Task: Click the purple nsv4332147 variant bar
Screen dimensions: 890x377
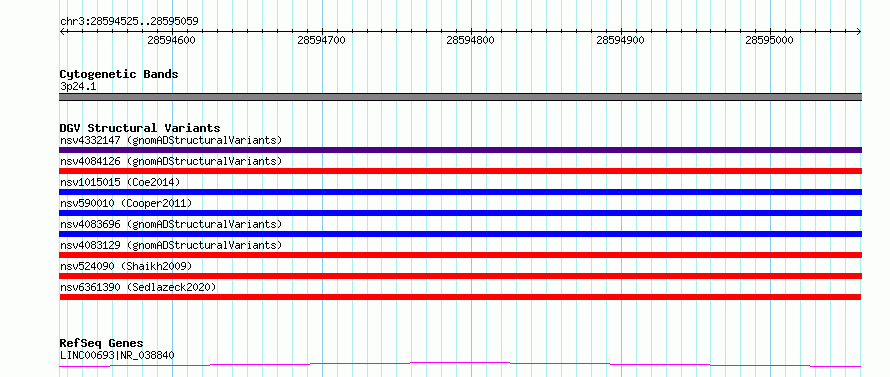Action: coord(460,150)
